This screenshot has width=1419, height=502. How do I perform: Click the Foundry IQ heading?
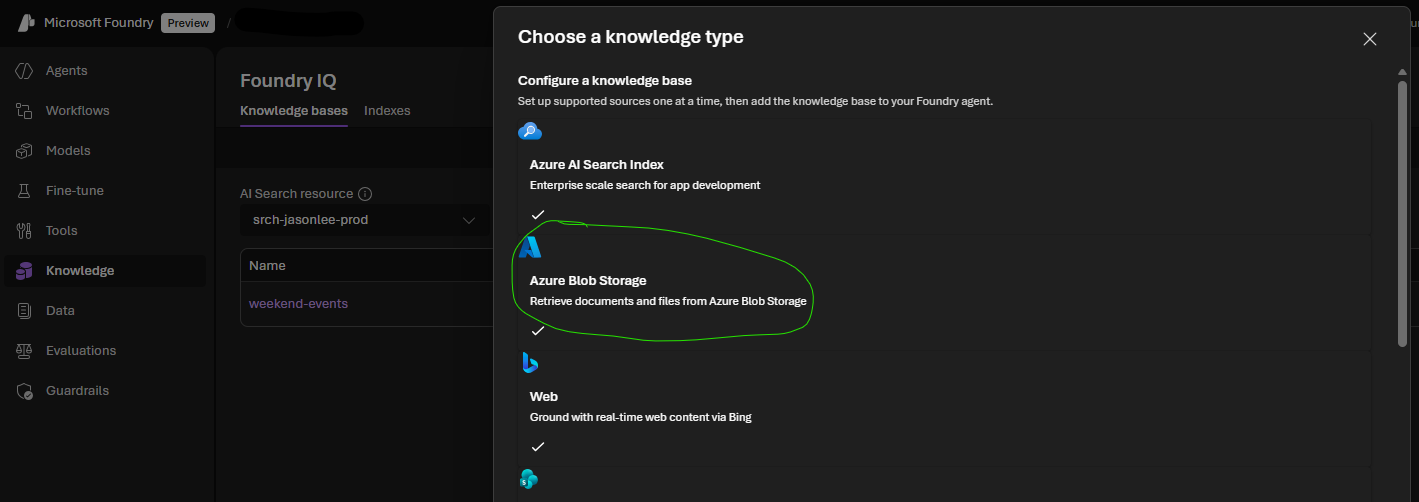[x=288, y=81]
